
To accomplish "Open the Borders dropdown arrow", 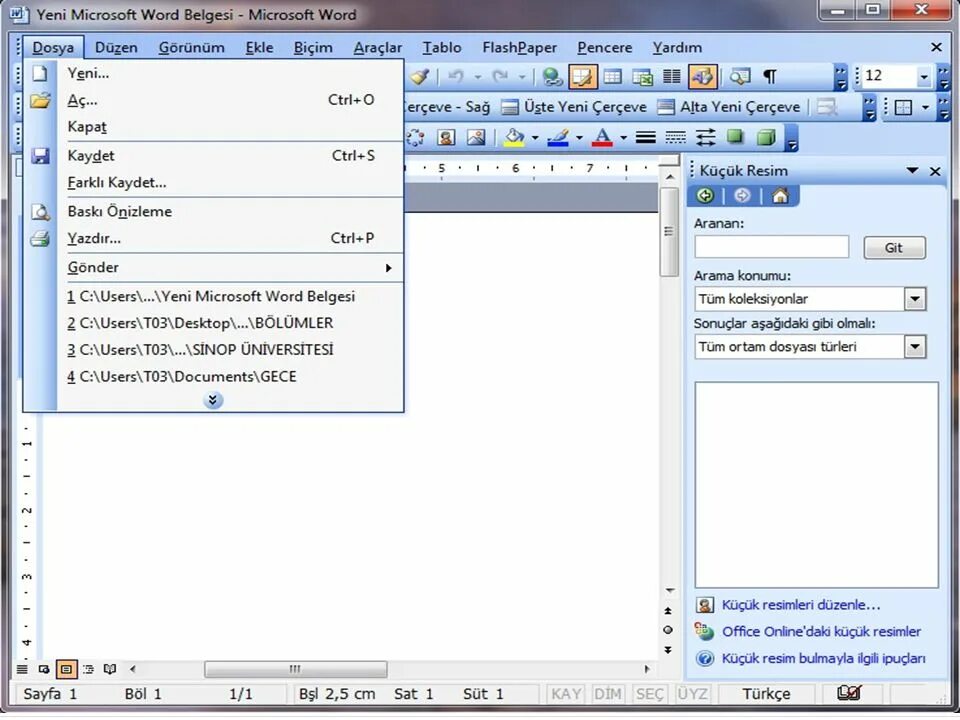I will coord(925,108).
